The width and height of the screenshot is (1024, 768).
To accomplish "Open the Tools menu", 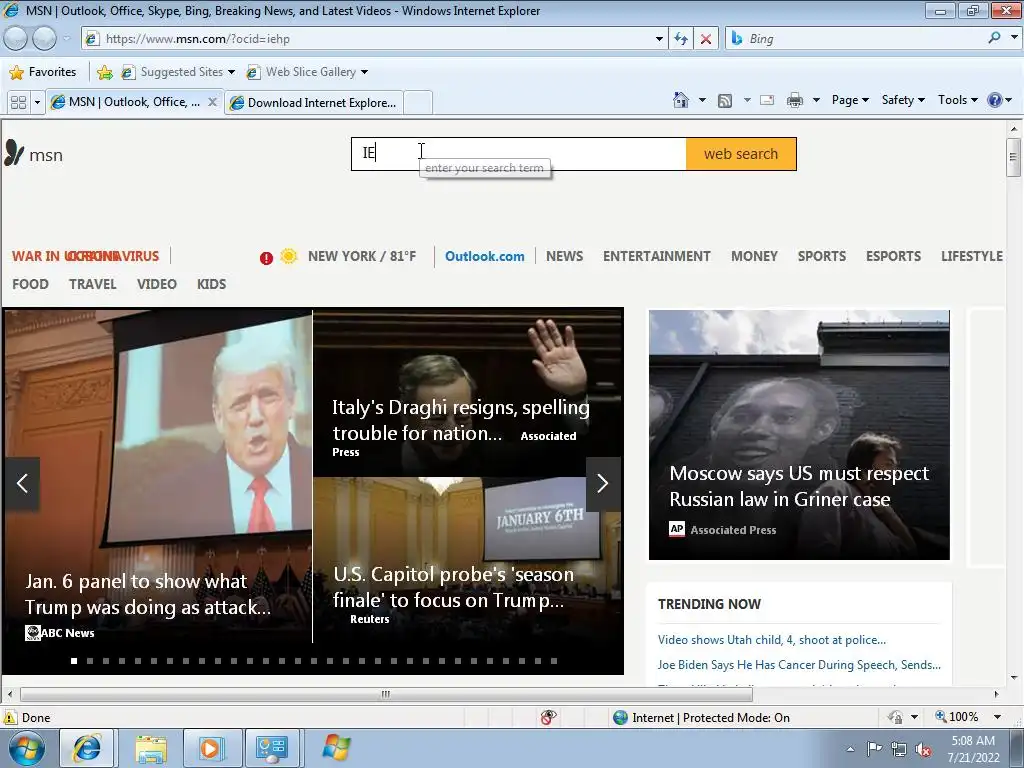I will coord(957,100).
